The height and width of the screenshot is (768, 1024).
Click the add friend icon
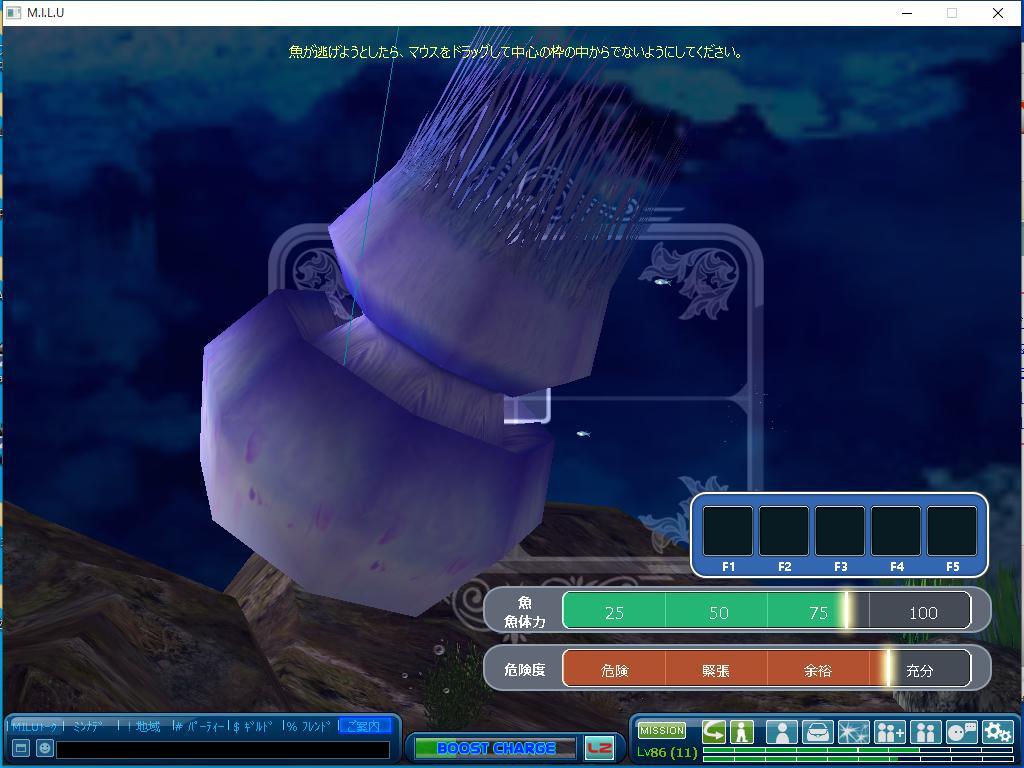pos(889,732)
